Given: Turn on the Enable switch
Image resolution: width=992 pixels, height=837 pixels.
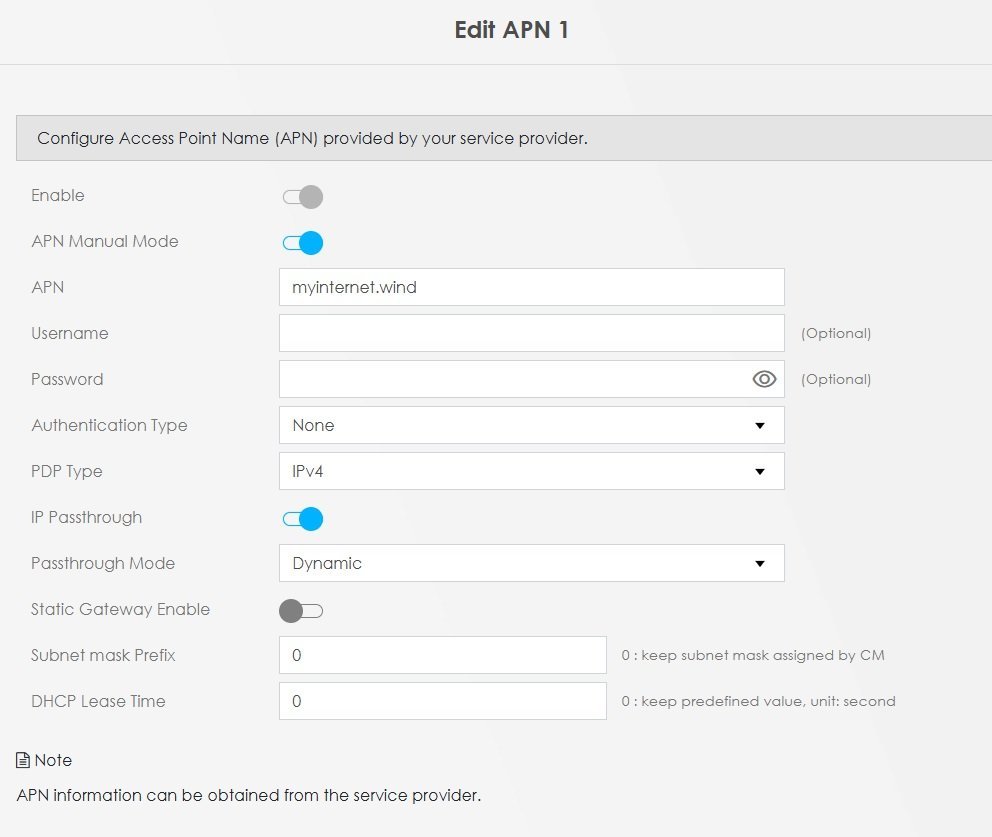Looking at the screenshot, I should (303, 196).
